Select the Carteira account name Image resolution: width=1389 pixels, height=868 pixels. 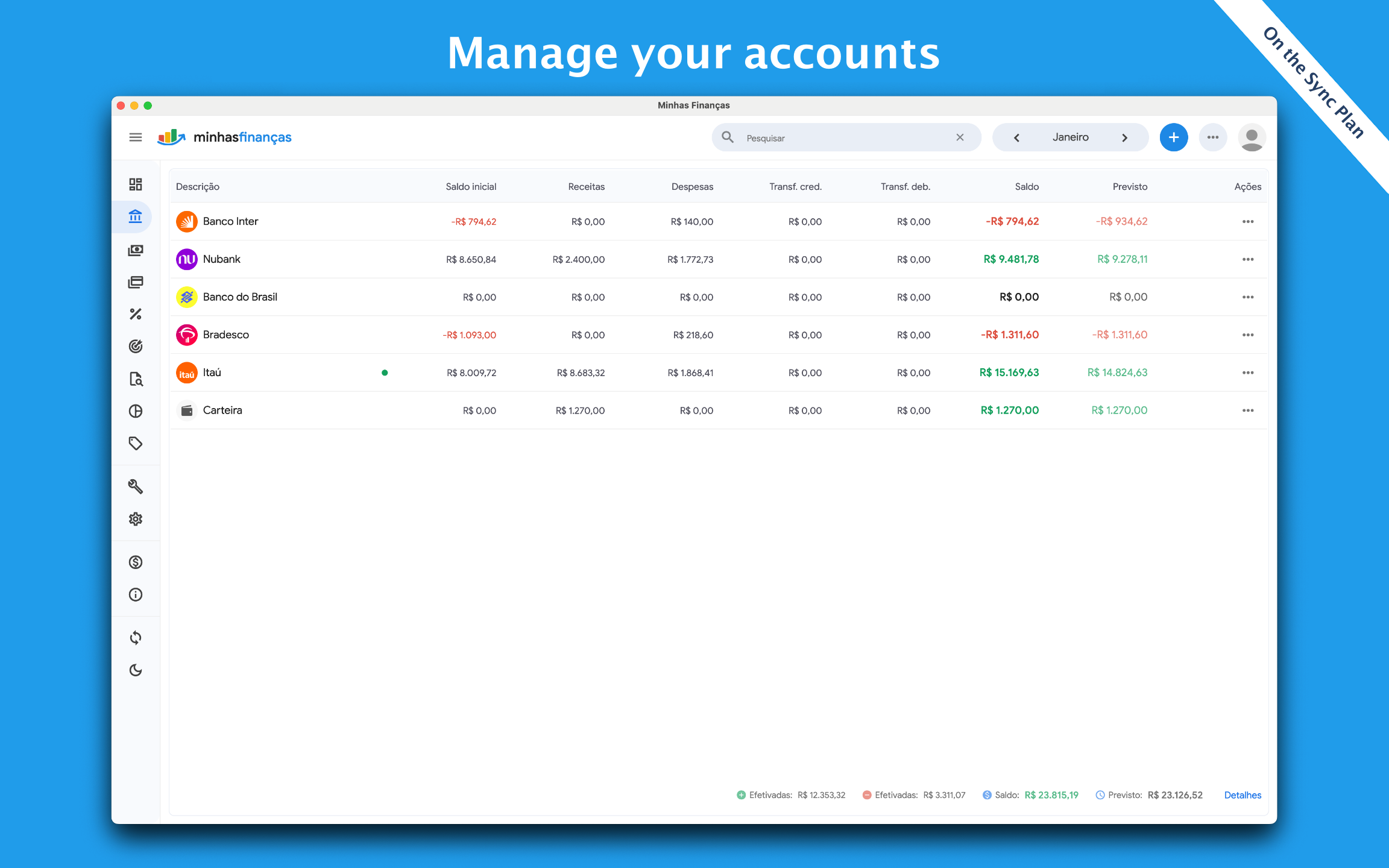(x=222, y=410)
